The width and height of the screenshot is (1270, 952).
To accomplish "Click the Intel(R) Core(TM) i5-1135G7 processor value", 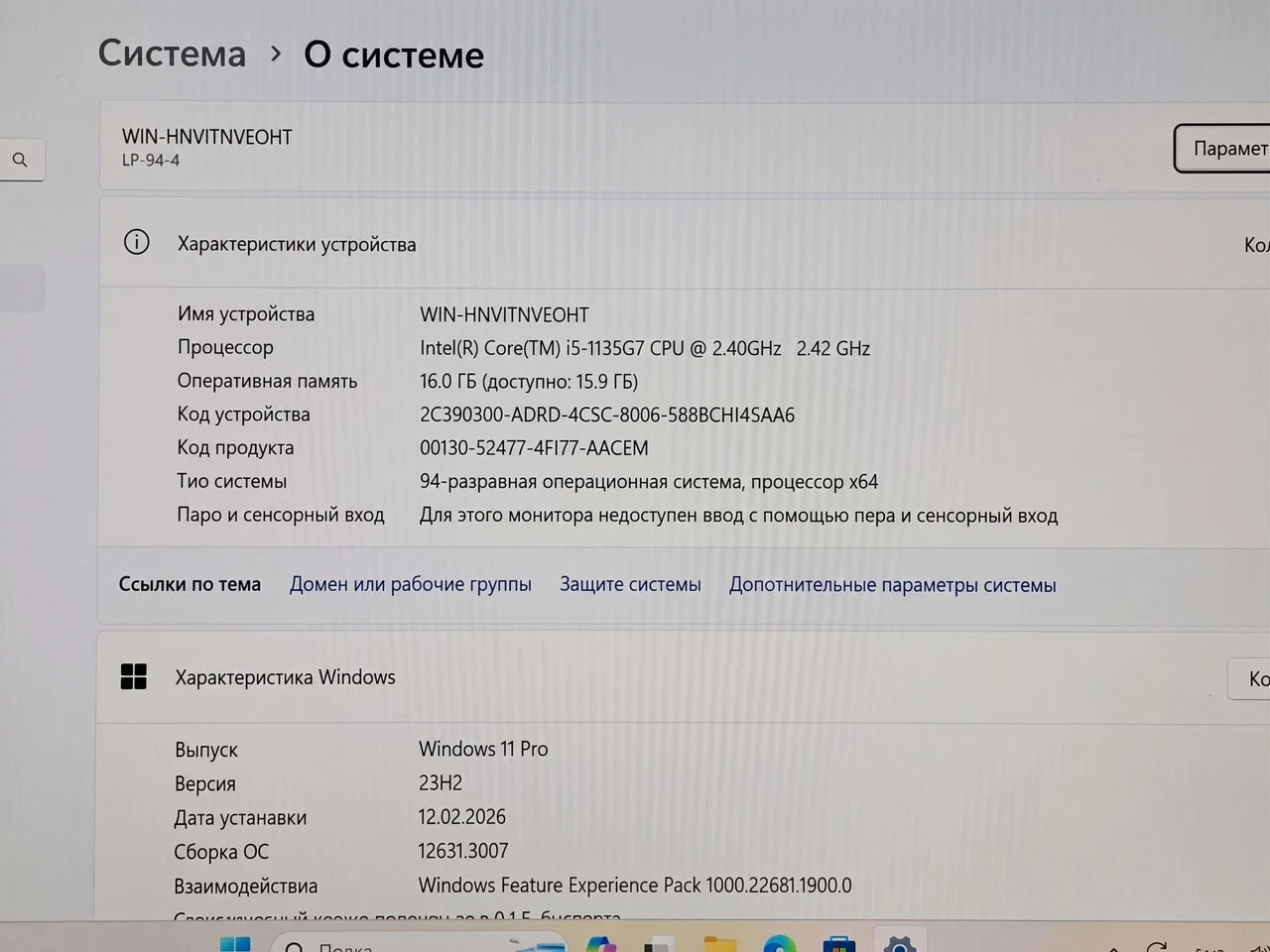I will [x=645, y=348].
